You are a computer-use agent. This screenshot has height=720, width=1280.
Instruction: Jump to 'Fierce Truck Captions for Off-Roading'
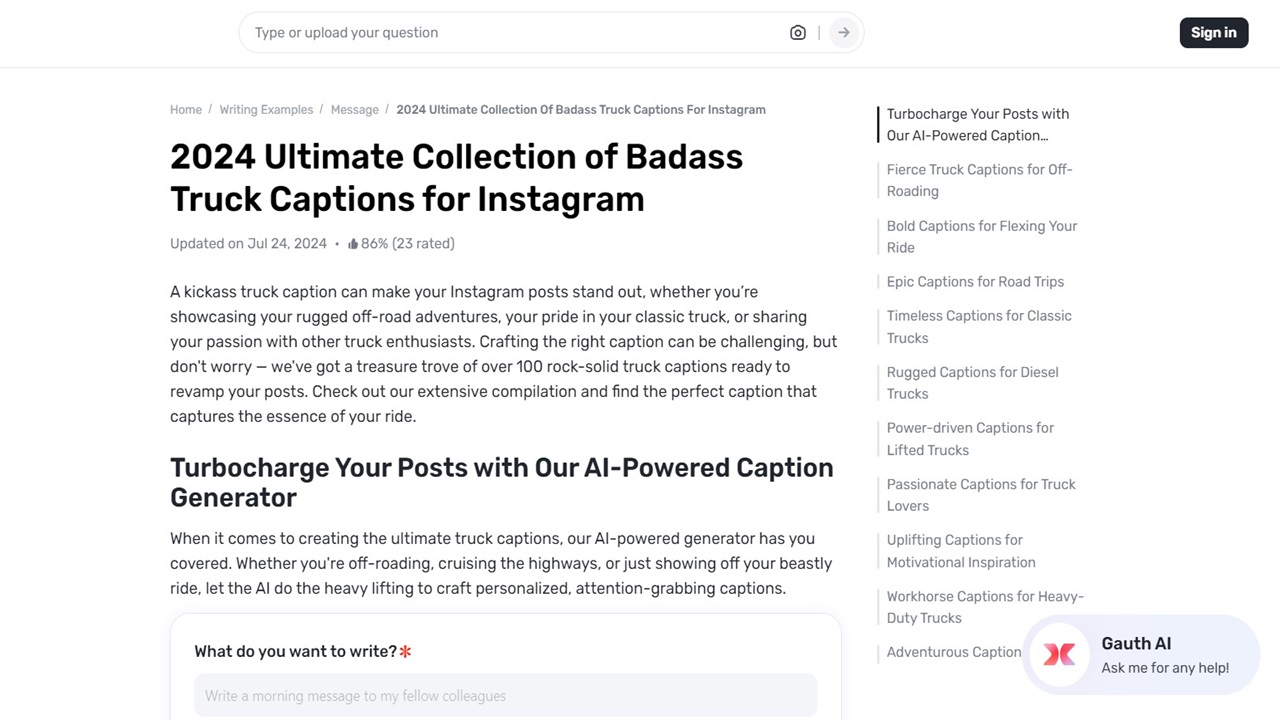tap(979, 180)
